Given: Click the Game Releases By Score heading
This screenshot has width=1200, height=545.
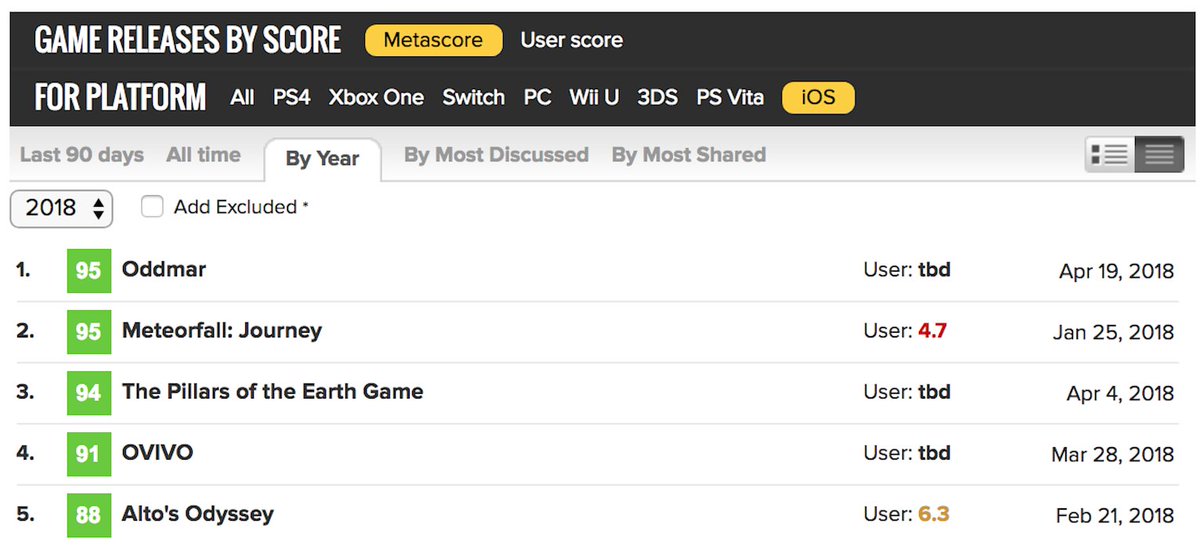Looking at the screenshot, I should (x=188, y=40).
